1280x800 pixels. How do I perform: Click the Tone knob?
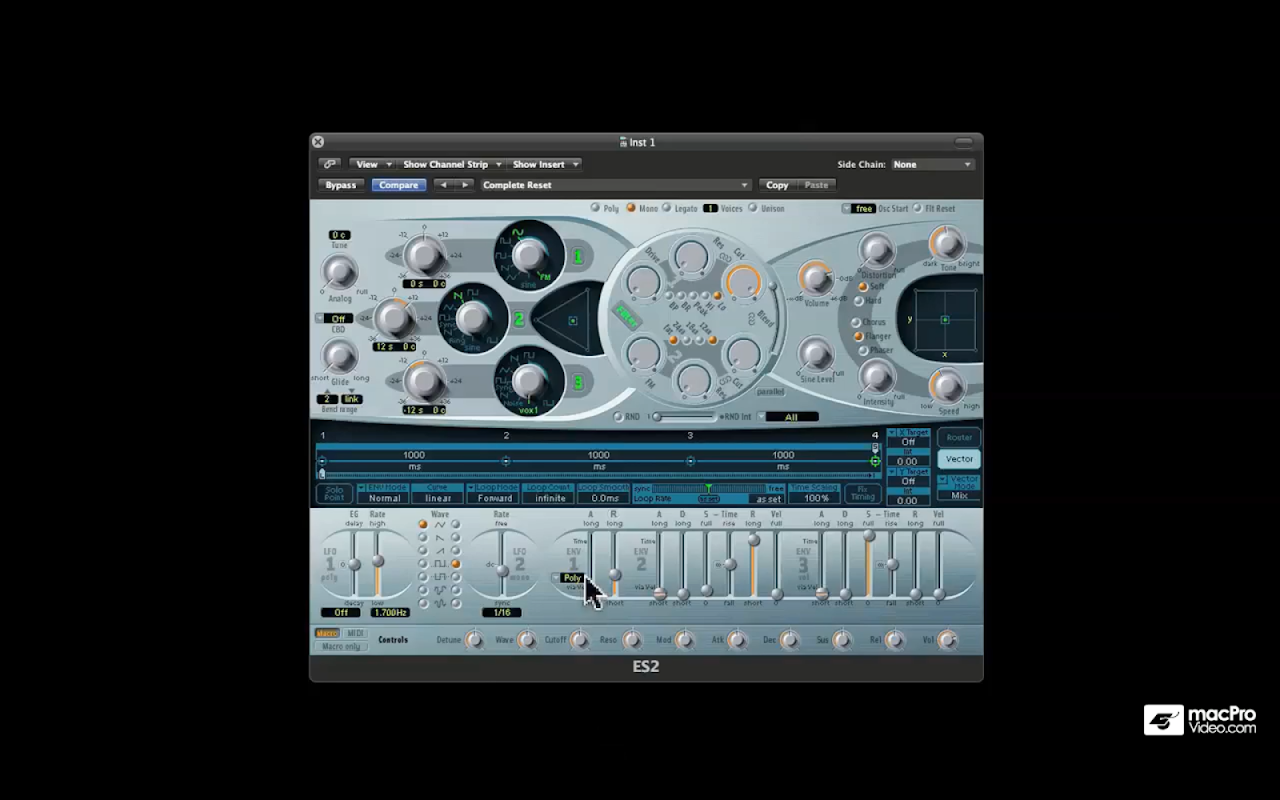tap(946, 243)
